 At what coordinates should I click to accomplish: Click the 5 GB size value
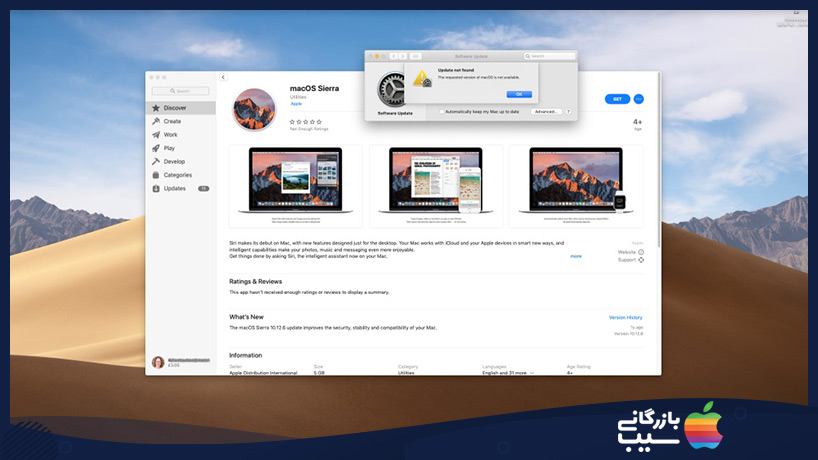(x=319, y=373)
